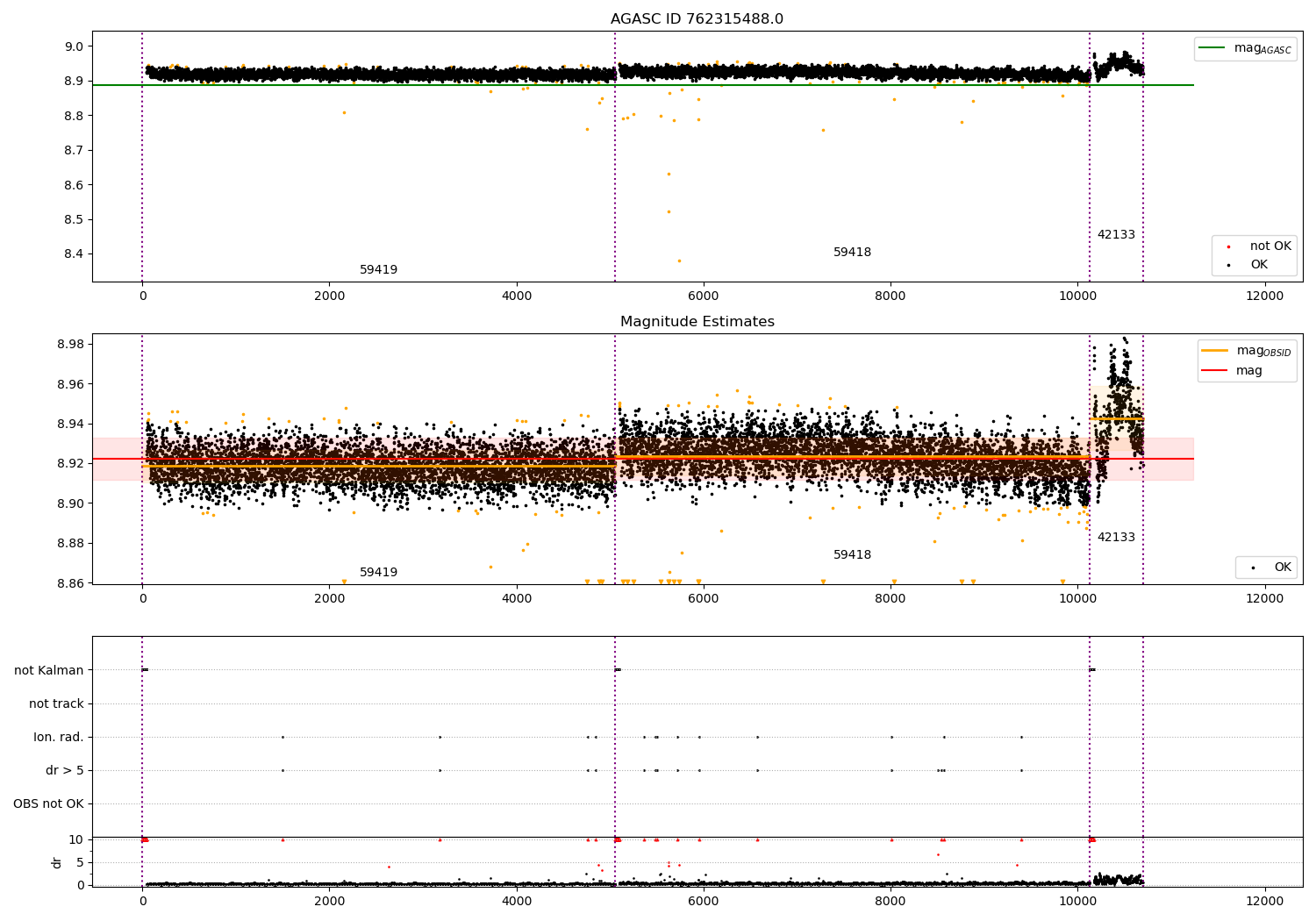This screenshot has height=921, width=1316.
Task: Click the 10000 x-tick under Magnitude Estimates plot
Action: point(1077,599)
